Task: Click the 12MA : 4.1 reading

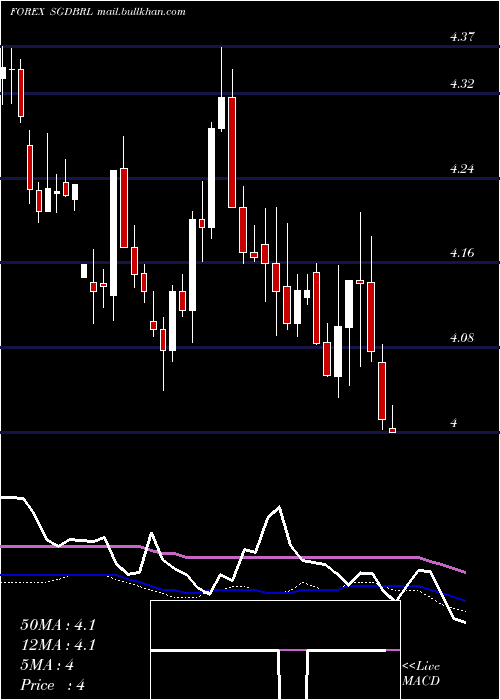Action: pyautogui.click(x=58, y=645)
